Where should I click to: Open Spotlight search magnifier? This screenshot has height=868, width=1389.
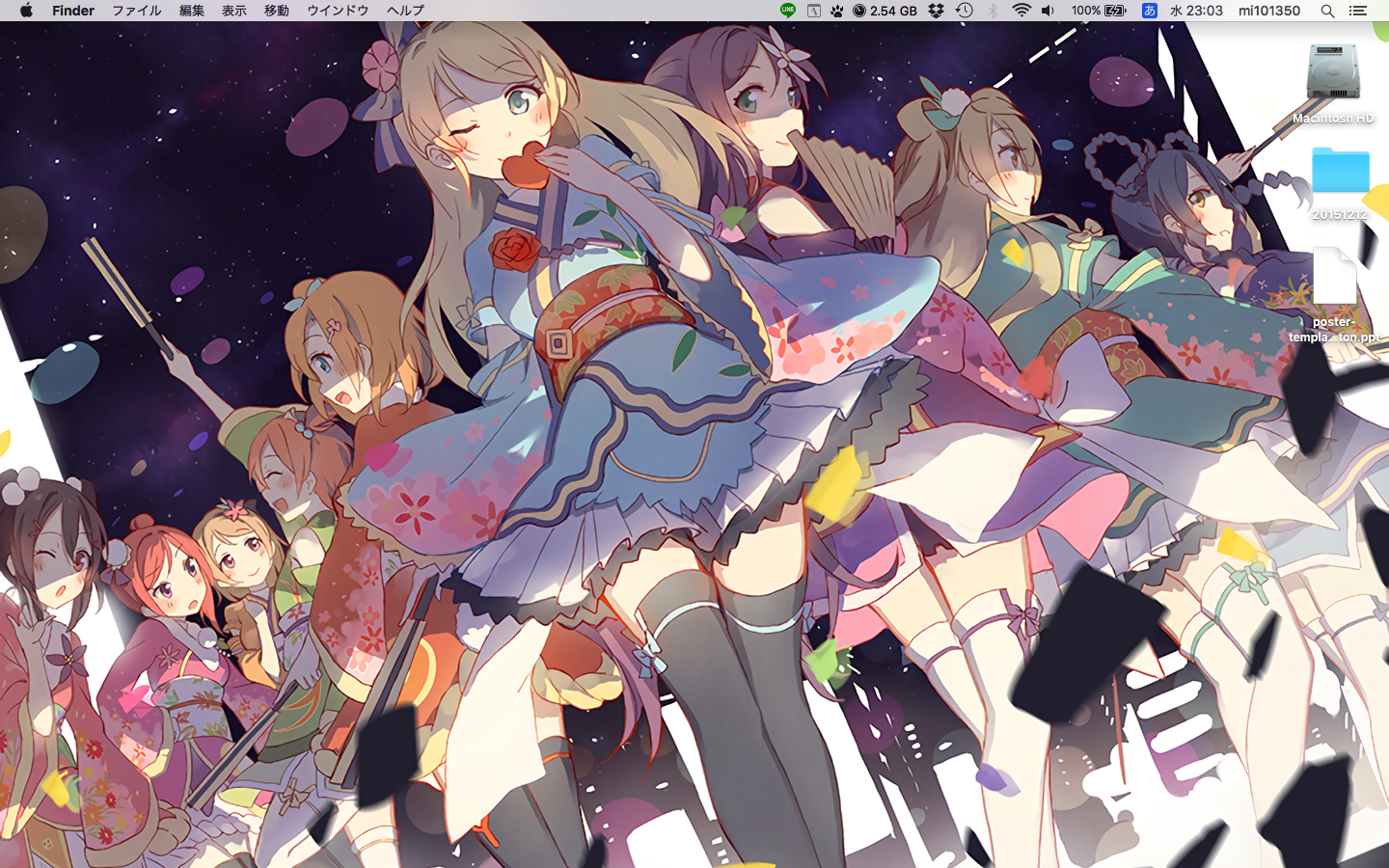1327,11
